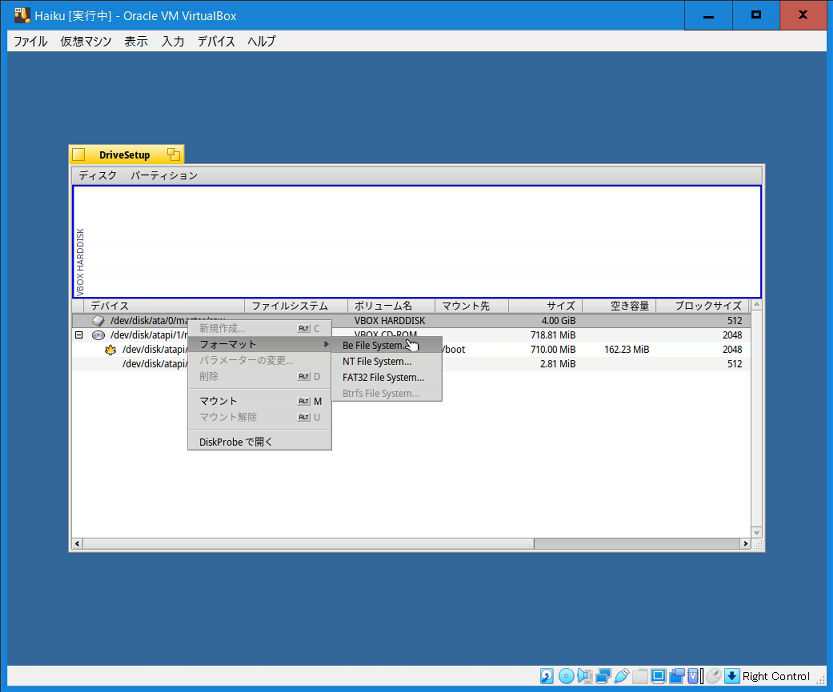Screen dimensions: 833x692
Task: Open the ディスク menu in DriveSetup
Action: [98, 175]
